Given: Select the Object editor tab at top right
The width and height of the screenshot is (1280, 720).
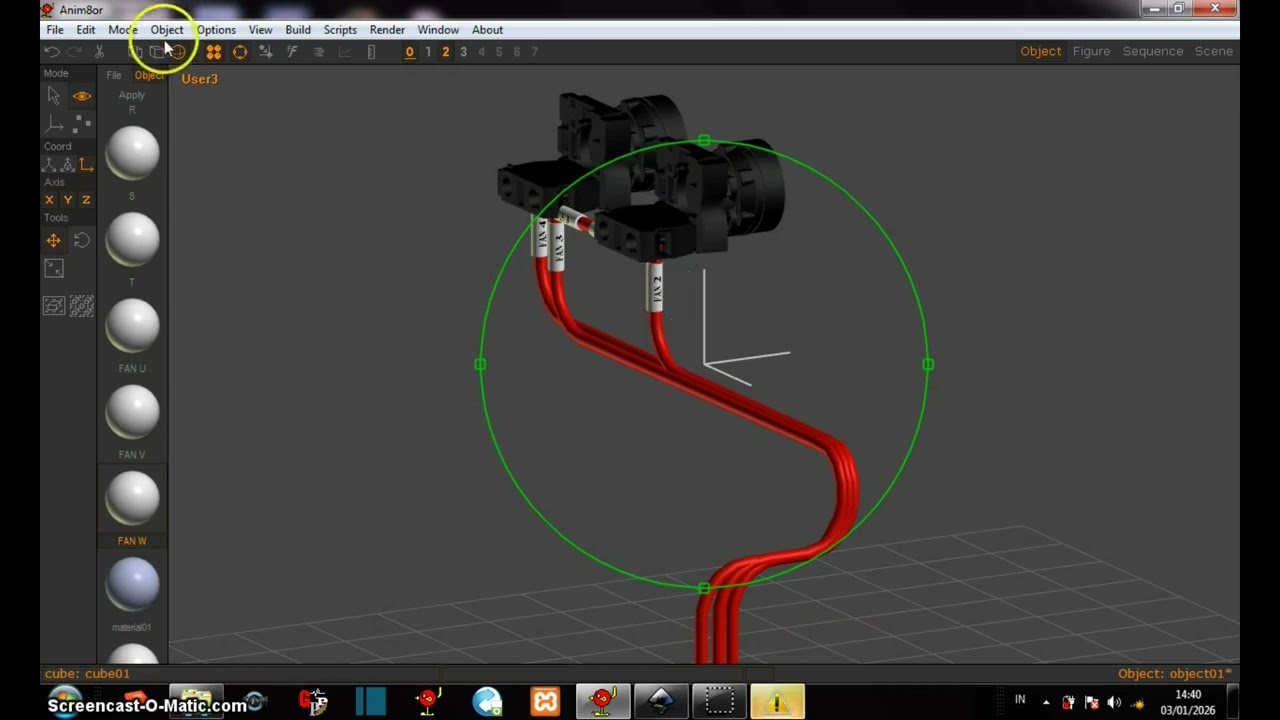Looking at the screenshot, I should [x=1041, y=51].
